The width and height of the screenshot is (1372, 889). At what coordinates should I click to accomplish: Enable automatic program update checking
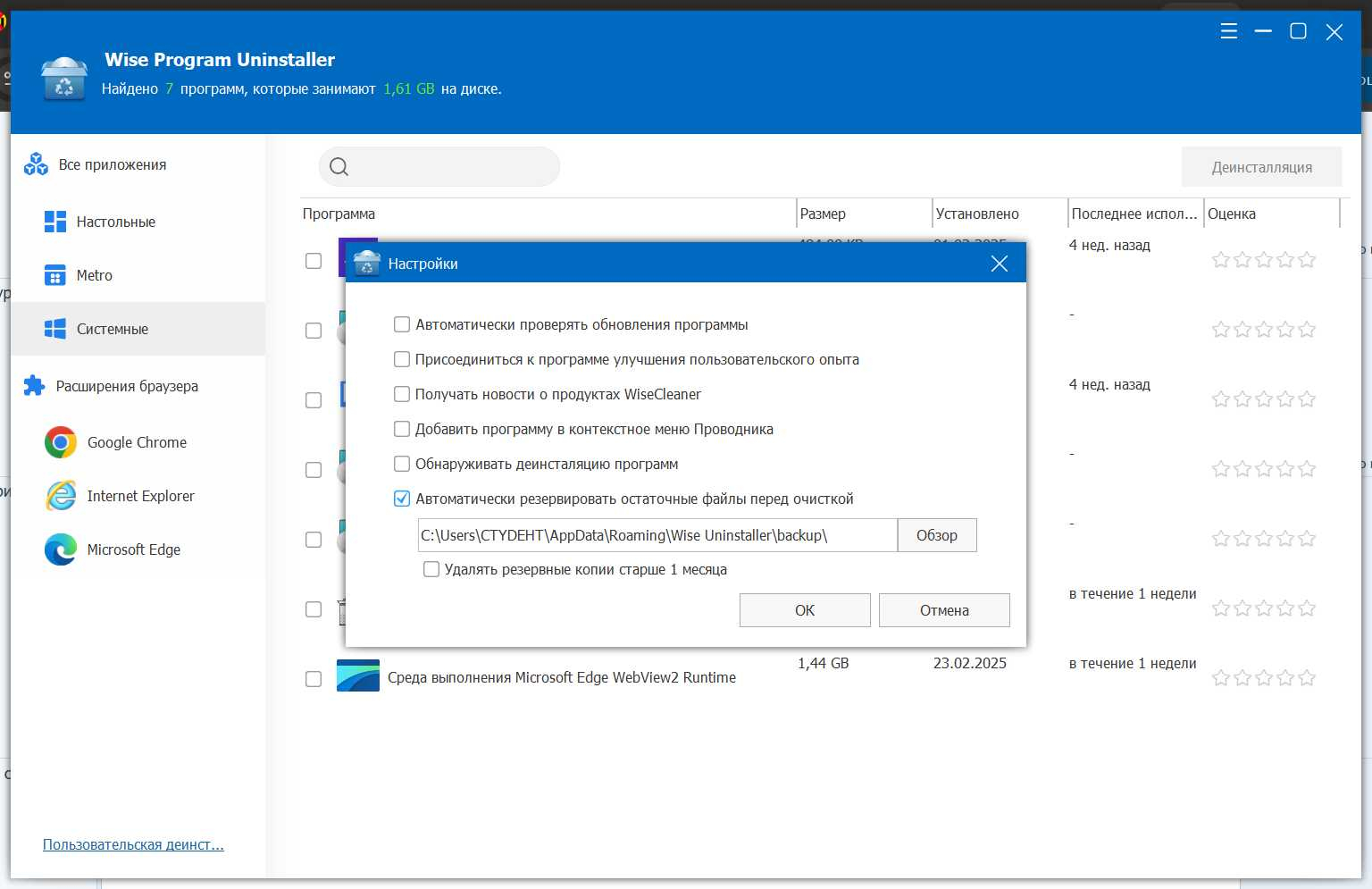[x=402, y=324]
